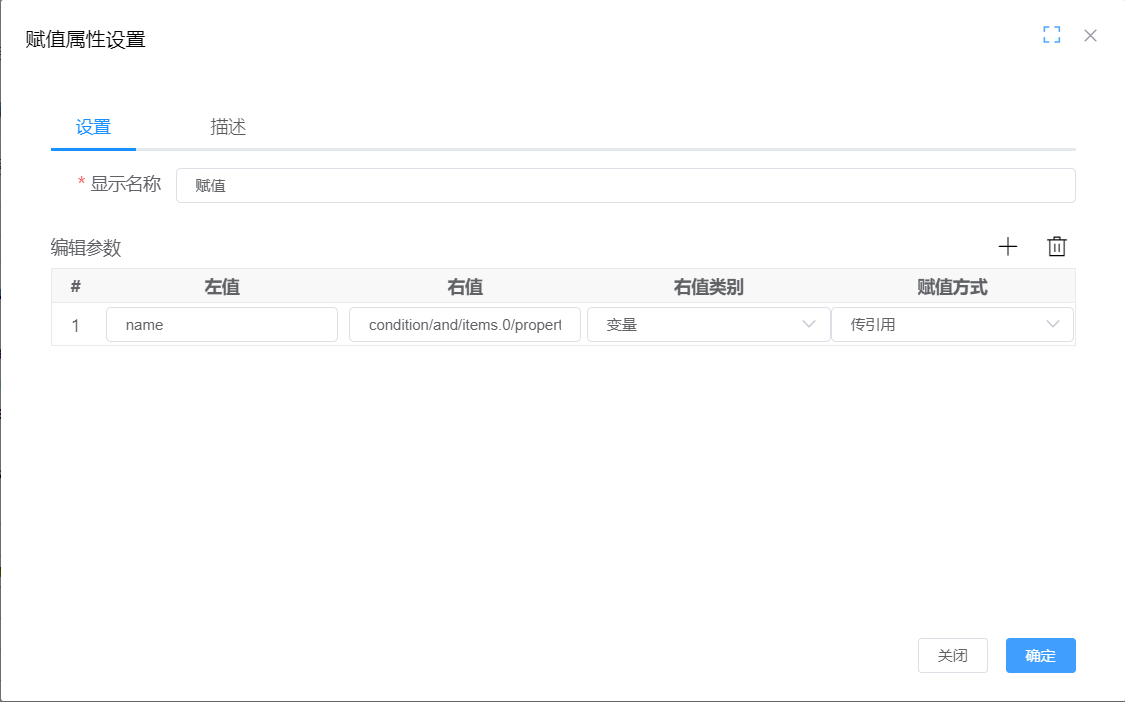
Task: Select row number 1 in the parameter table
Action: [x=77, y=324]
